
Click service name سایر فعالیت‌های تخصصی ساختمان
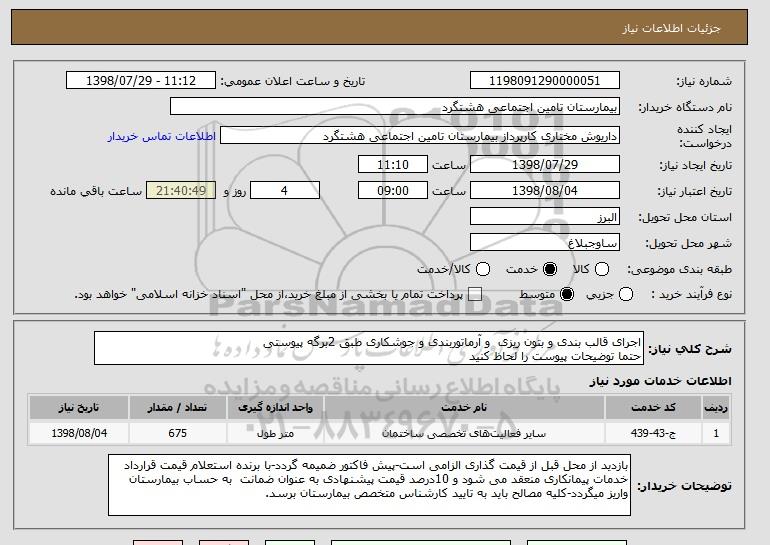pyautogui.click(x=464, y=434)
